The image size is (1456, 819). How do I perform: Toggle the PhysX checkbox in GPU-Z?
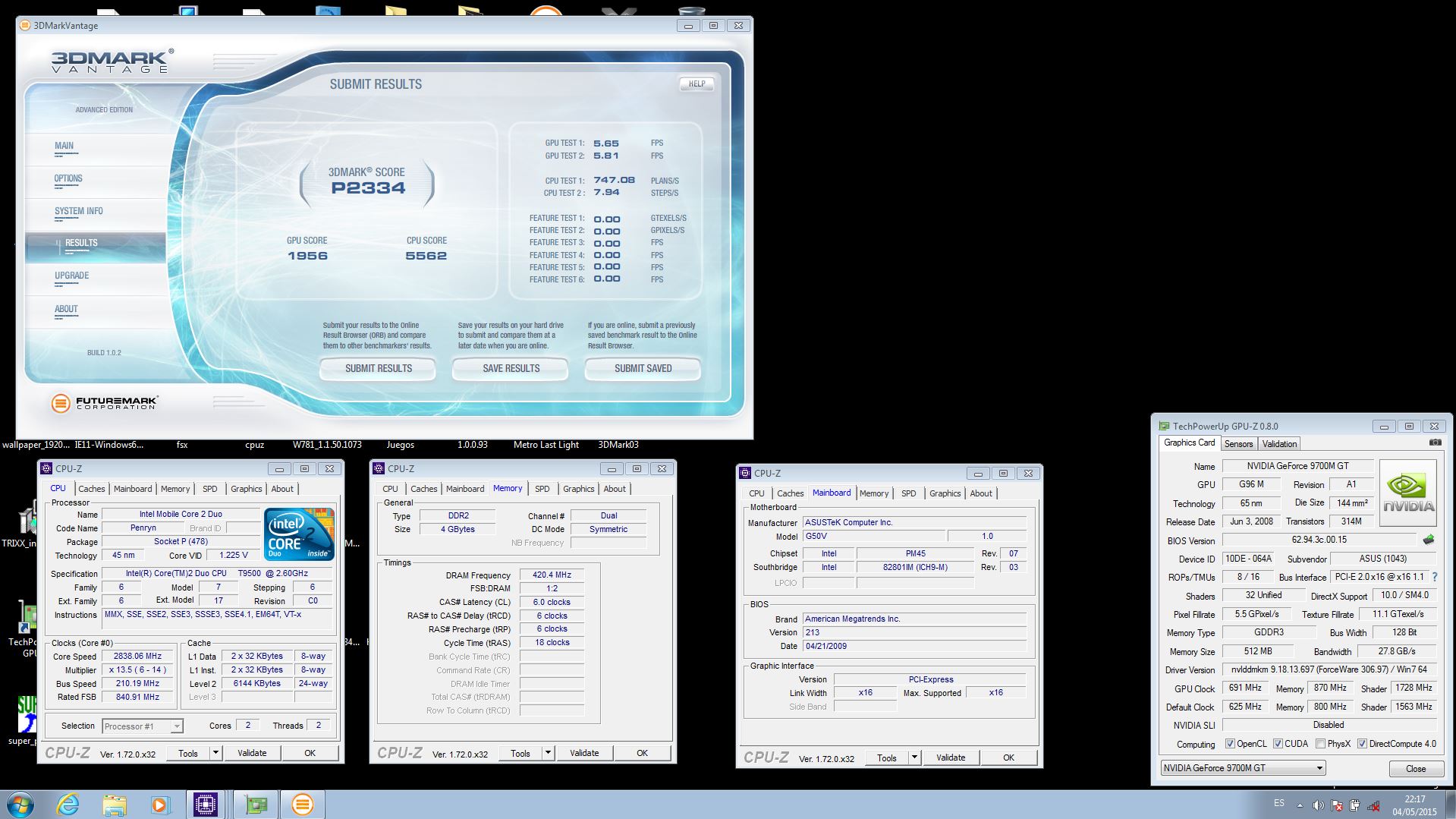coord(1320,744)
